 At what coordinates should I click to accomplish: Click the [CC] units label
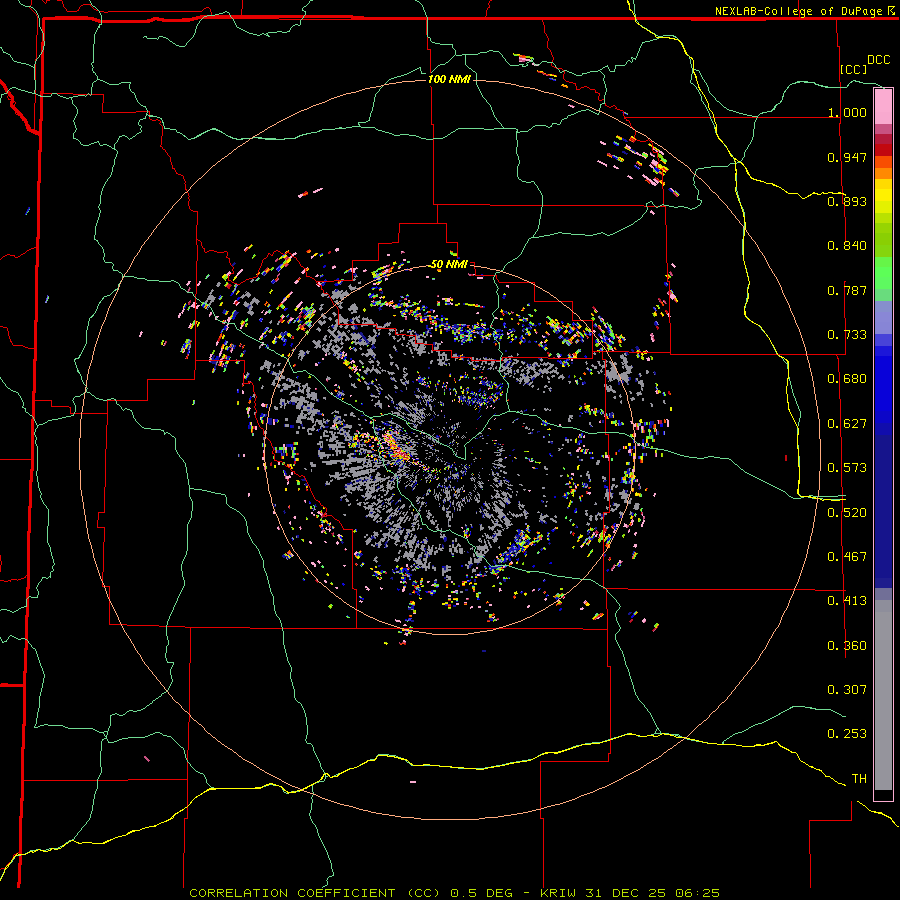[x=854, y=69]
